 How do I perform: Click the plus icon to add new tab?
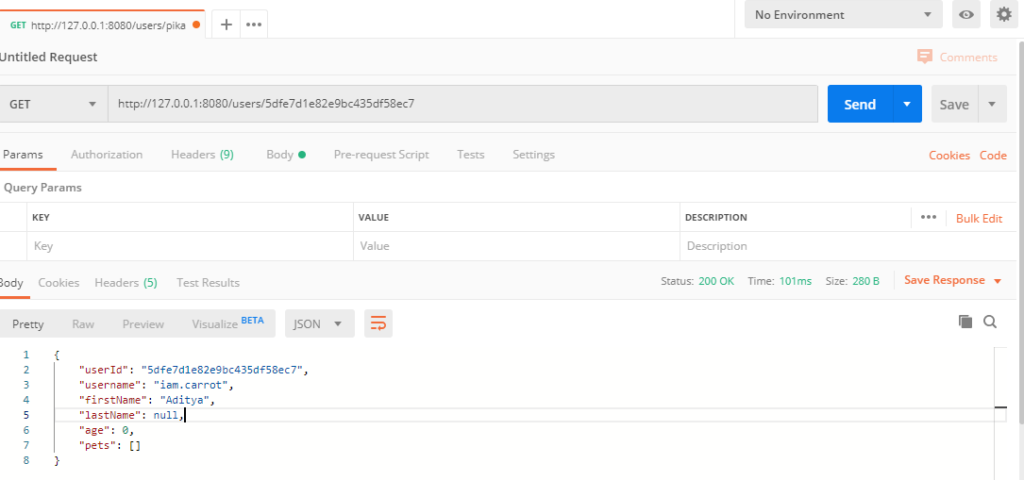point(227,24)
